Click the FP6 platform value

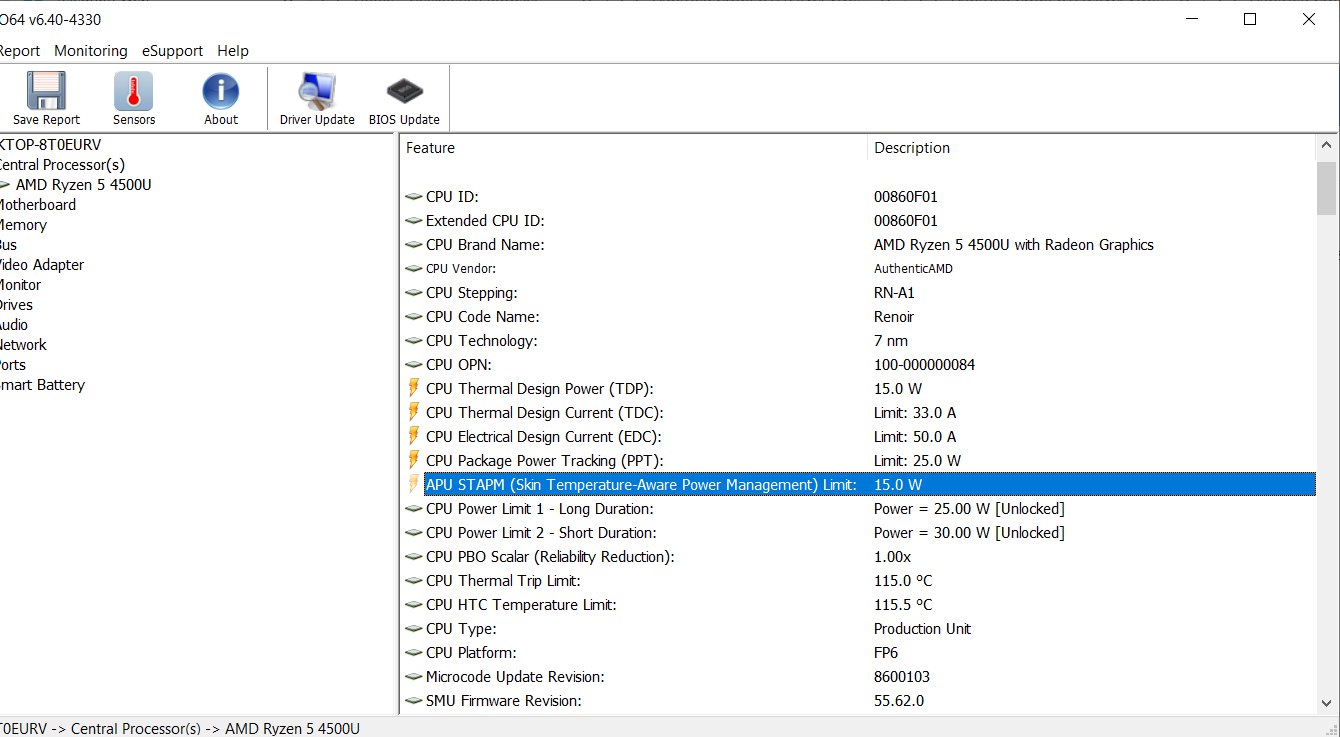click(886, 653)
